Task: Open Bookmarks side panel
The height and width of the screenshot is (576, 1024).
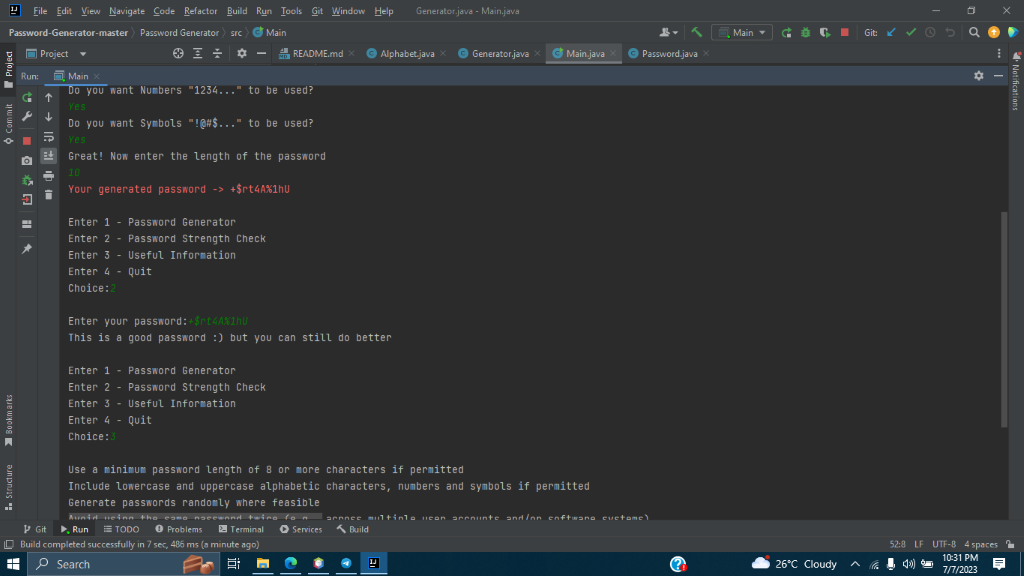Action: point(8,421)
